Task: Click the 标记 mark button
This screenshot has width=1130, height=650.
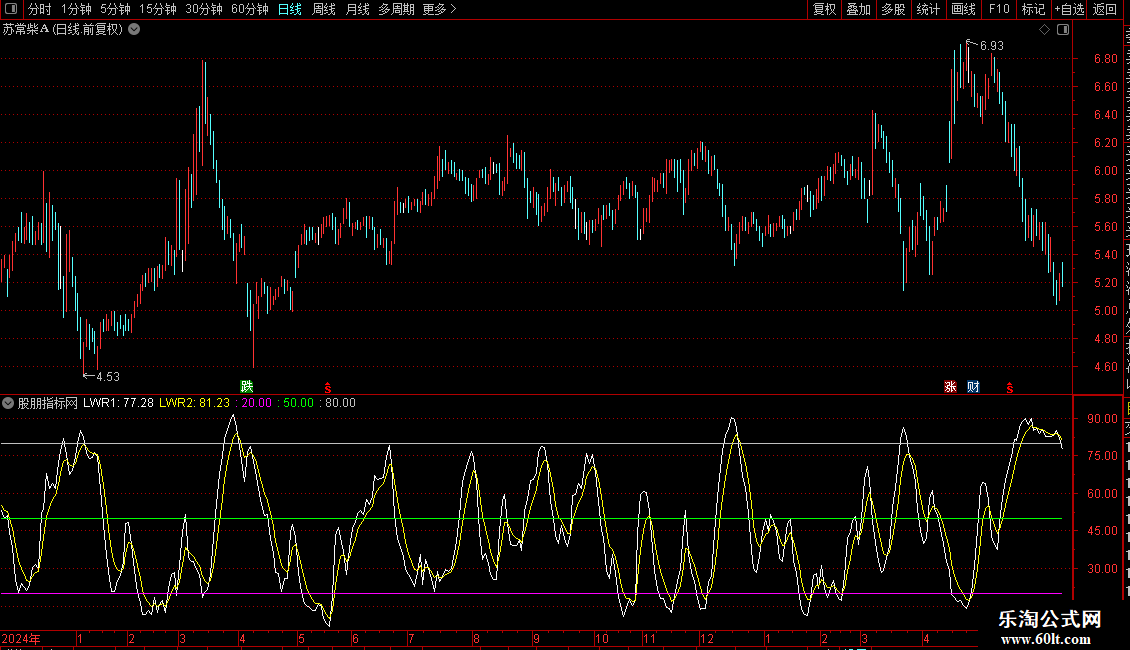Action: (1033, 9)
